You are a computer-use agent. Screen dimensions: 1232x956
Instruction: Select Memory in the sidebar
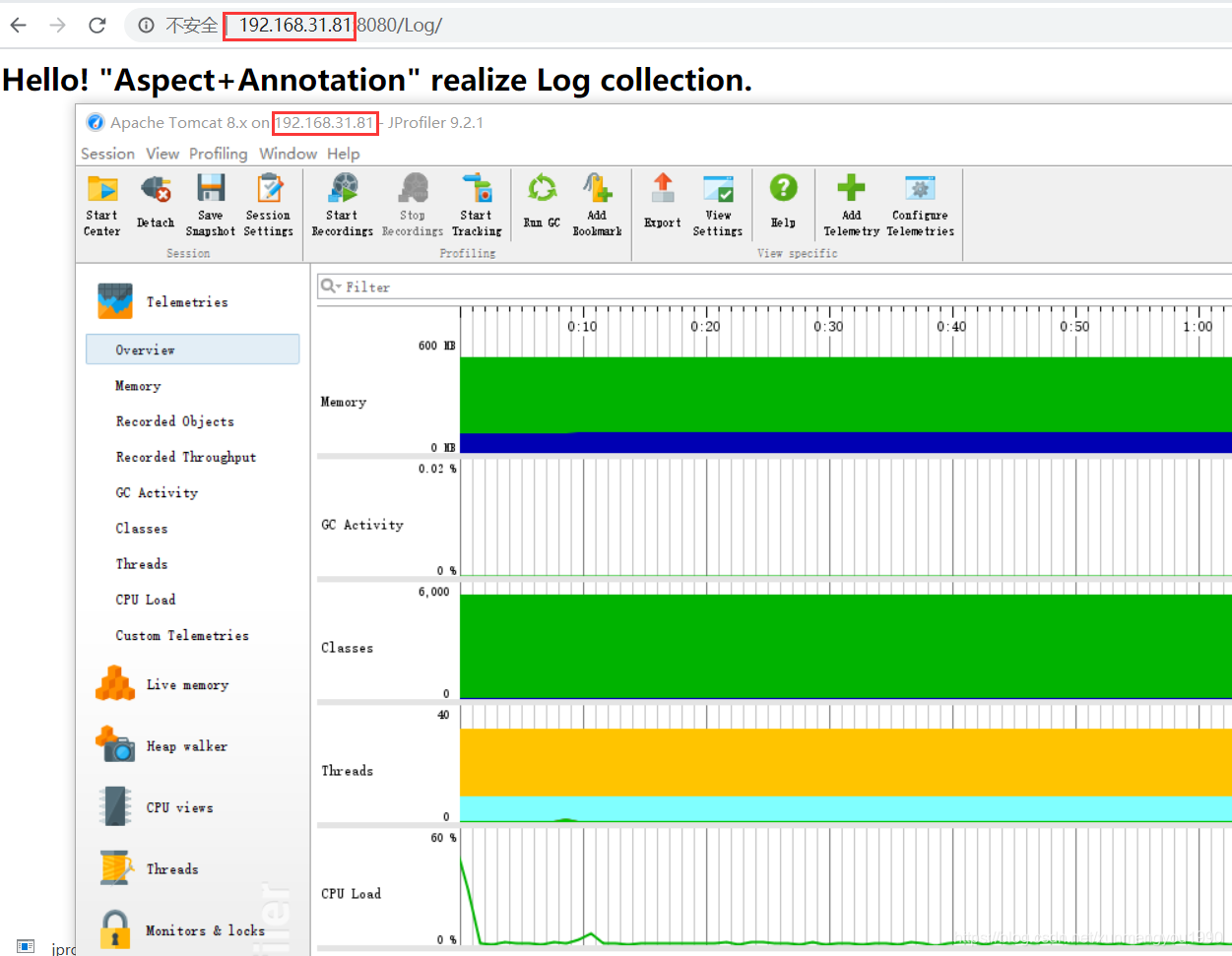138,386
